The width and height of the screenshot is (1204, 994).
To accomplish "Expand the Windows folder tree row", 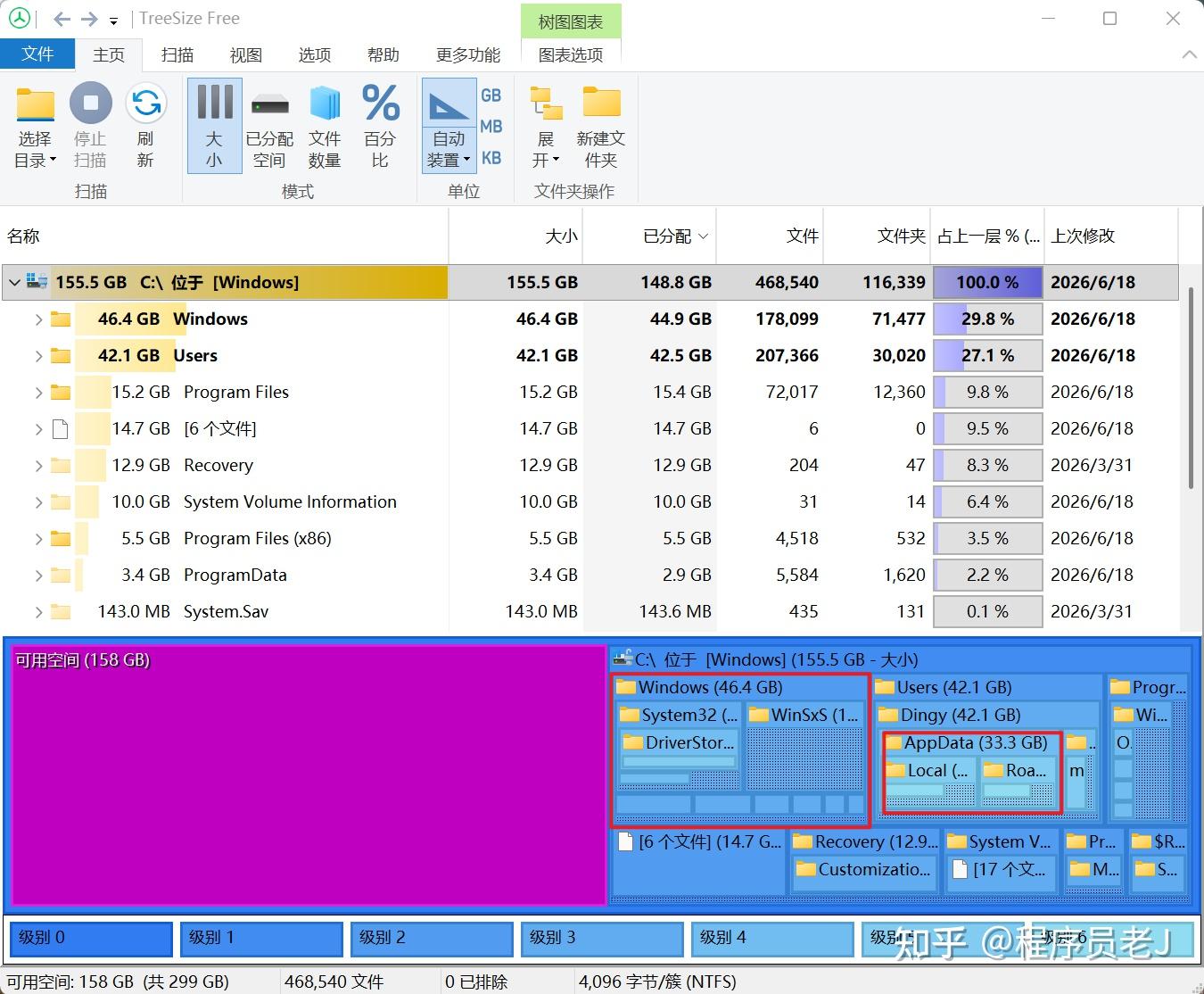I will tap(38, 319).
